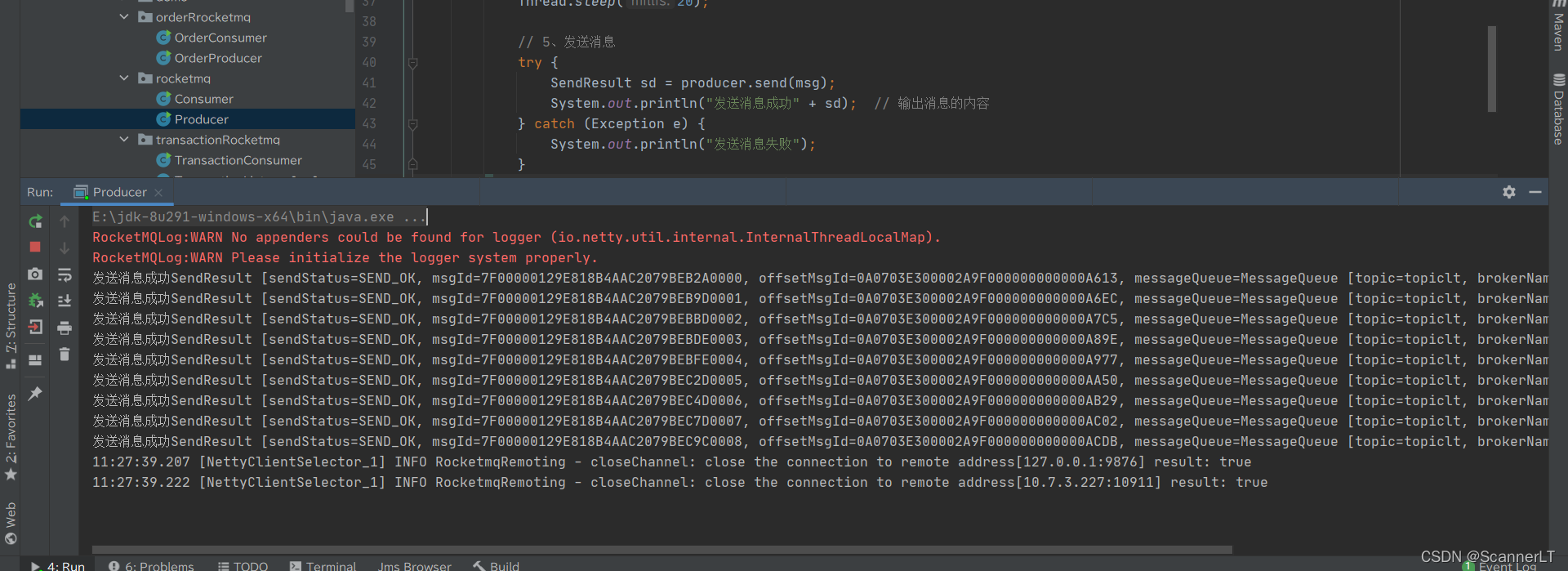This screenshot has height=571, width=1568.
Task: Open the OrderConsumer class
Action: [x=220, y=38]
